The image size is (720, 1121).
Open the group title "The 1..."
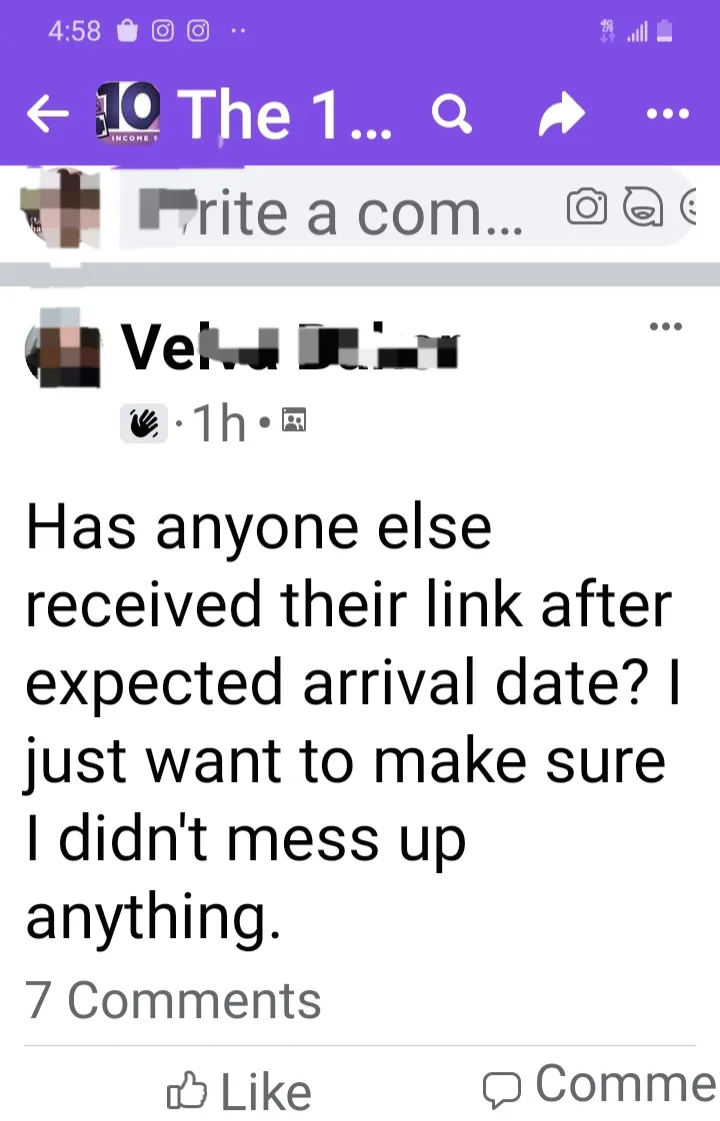click(287, 114)
